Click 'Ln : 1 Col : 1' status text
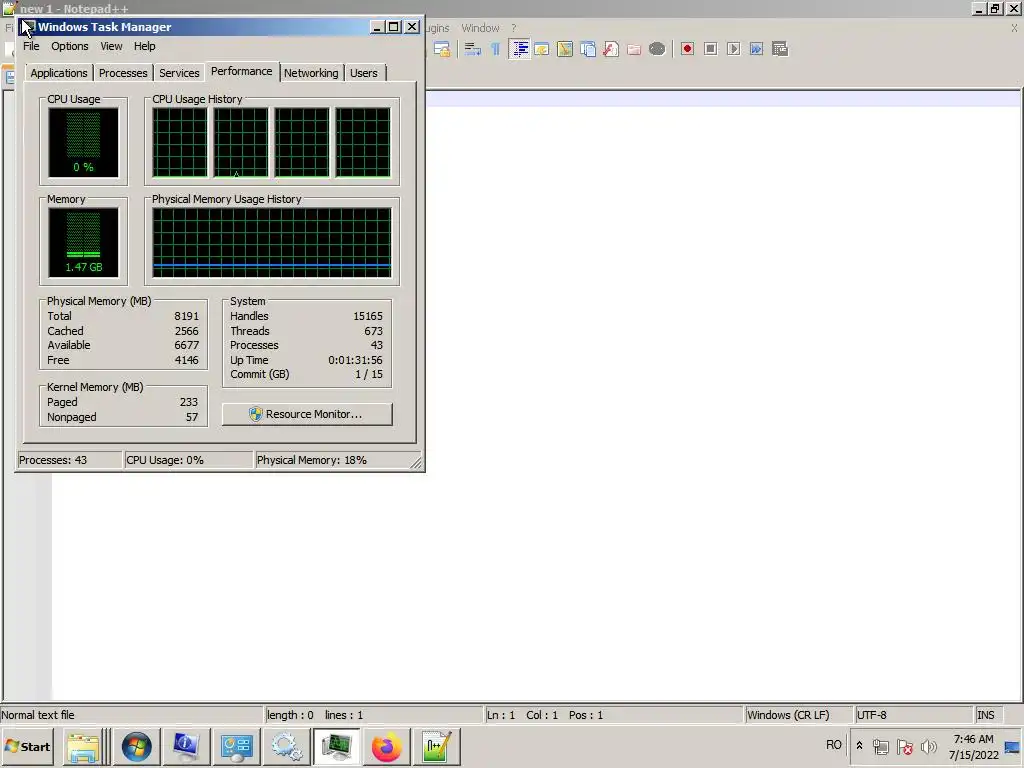The height and width of the screenshot is (768, 1024). coord(522,715)
